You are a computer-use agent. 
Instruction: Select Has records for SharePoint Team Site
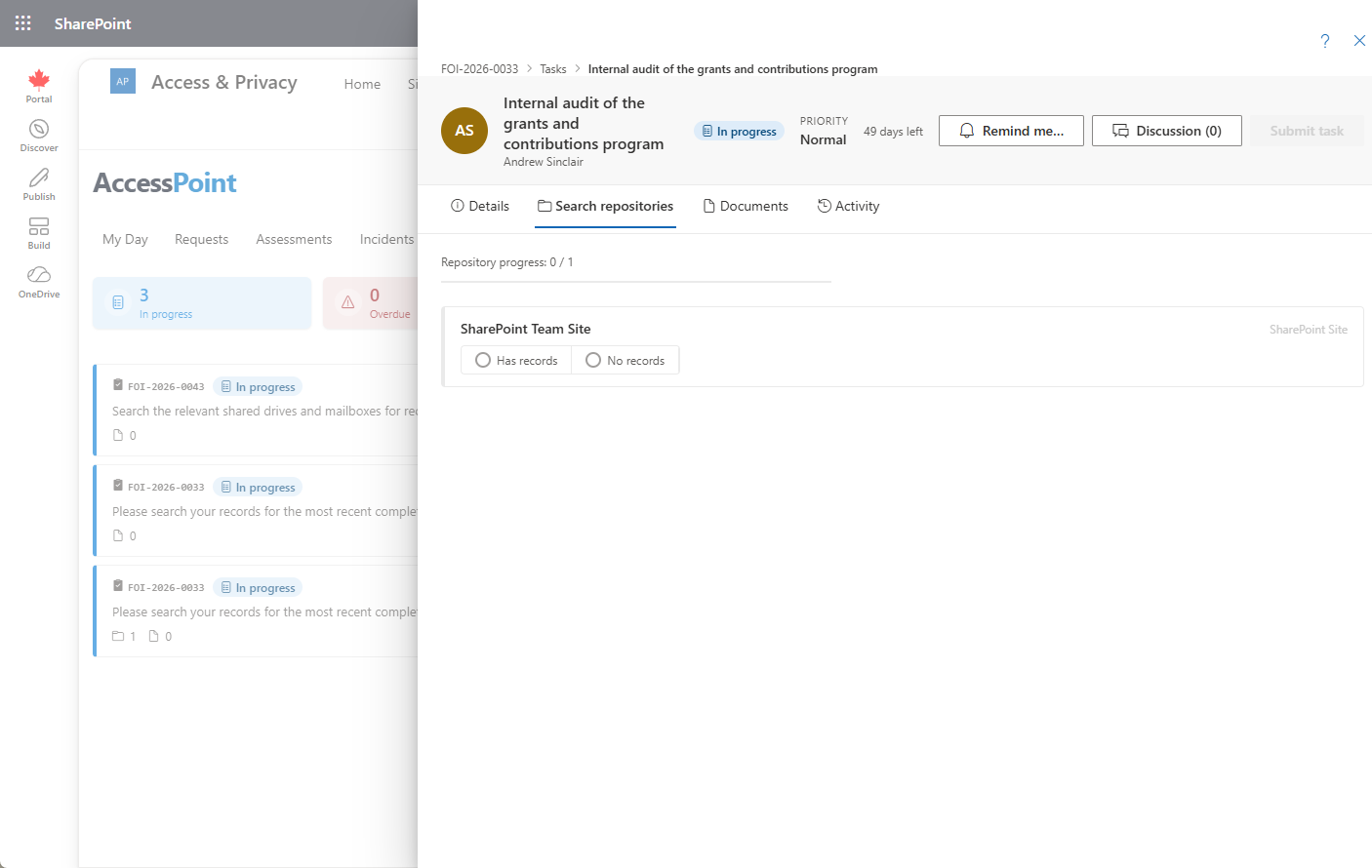point(516,361)
